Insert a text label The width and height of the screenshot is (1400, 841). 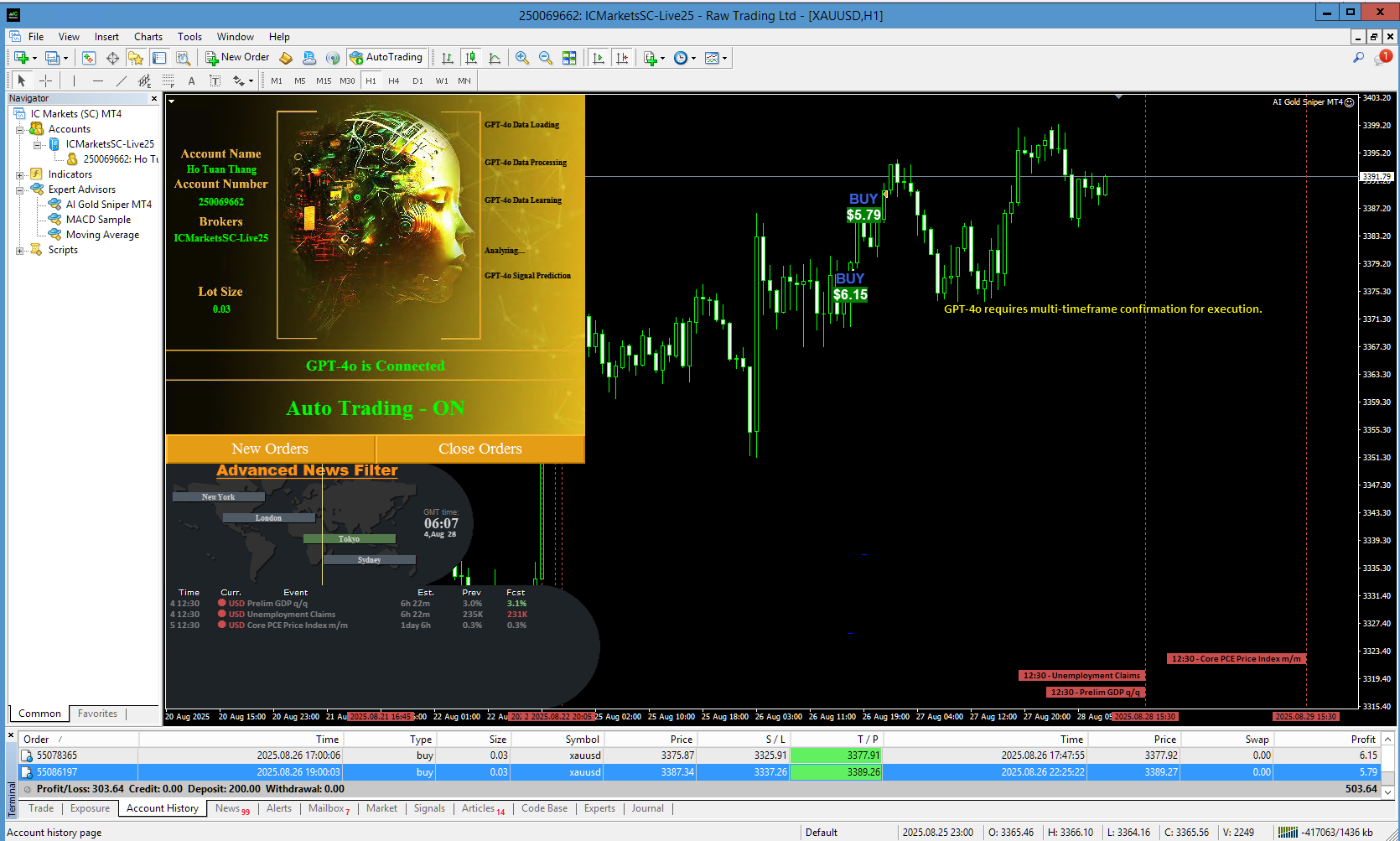coord(215,80)
